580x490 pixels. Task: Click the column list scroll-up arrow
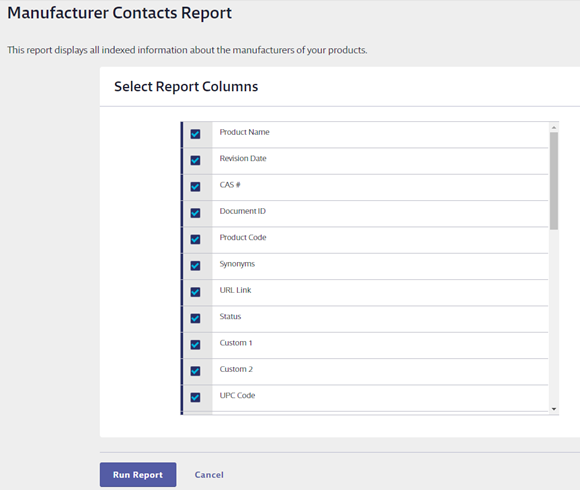tap(554, 128)
